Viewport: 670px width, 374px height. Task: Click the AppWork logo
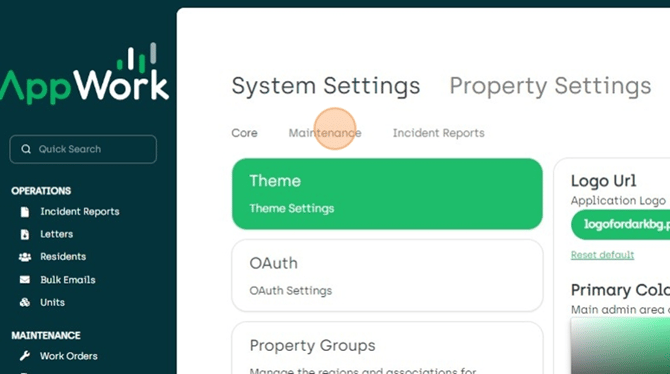(x=85, y=74)
